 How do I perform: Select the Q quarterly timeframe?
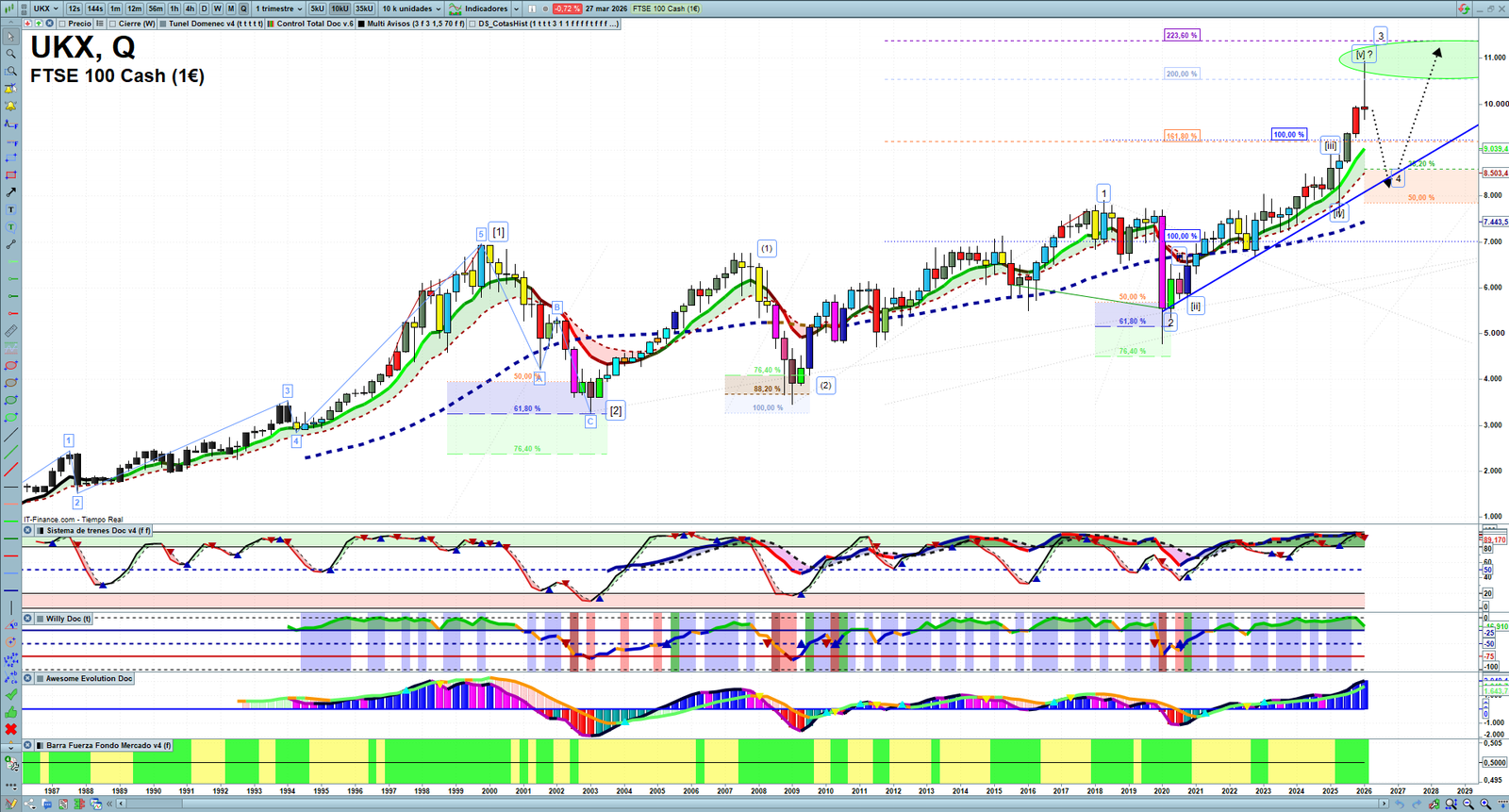(x=243, y=8)
